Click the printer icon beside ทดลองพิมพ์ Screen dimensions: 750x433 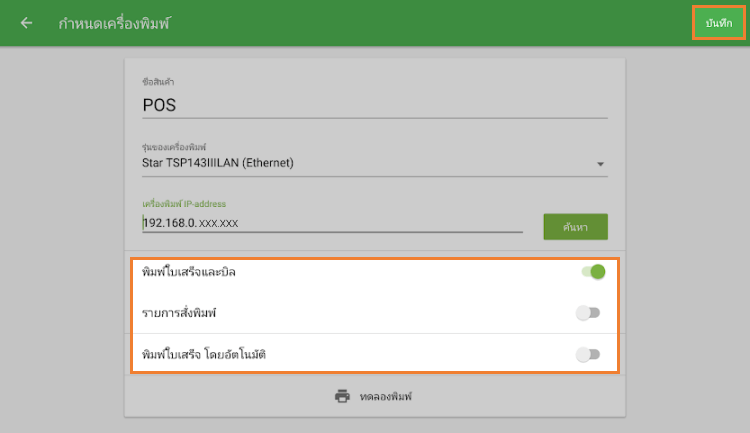coord(342,396)
